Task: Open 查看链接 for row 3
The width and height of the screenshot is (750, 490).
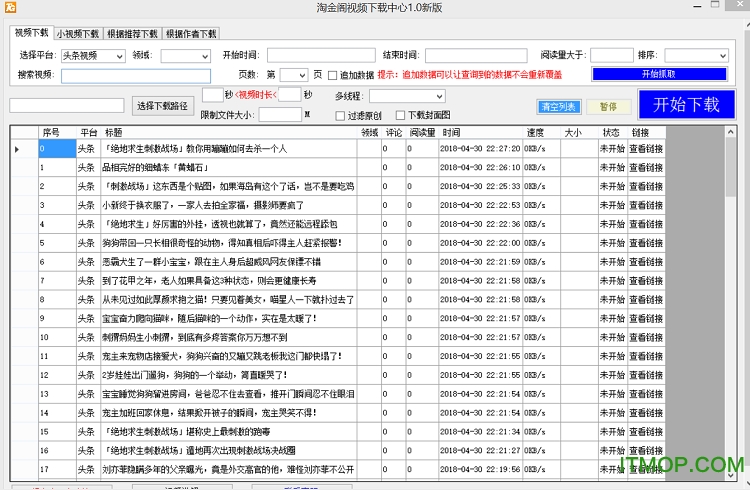Action: coord(646,205)
